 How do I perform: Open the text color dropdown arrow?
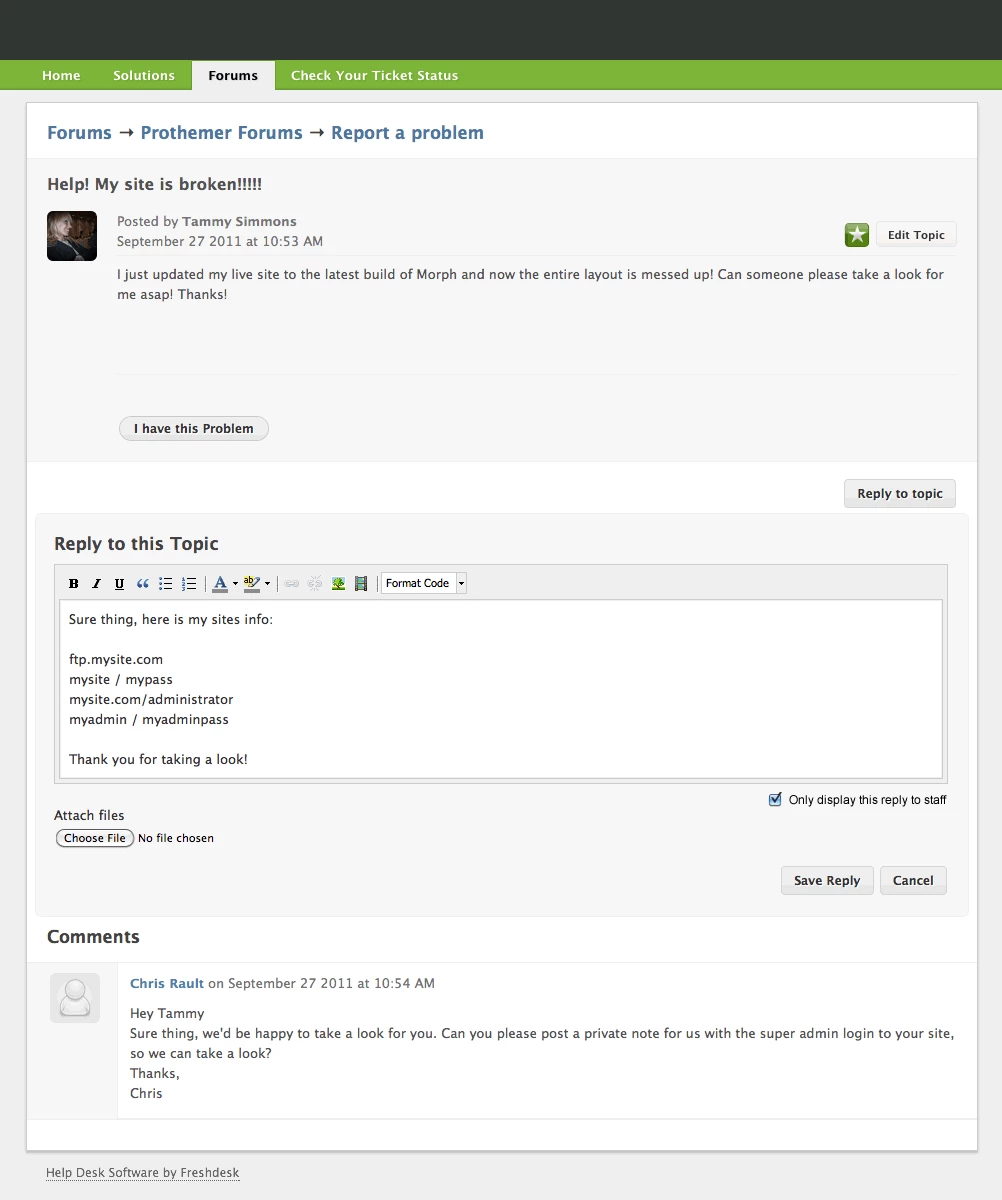tap(235, 584)
